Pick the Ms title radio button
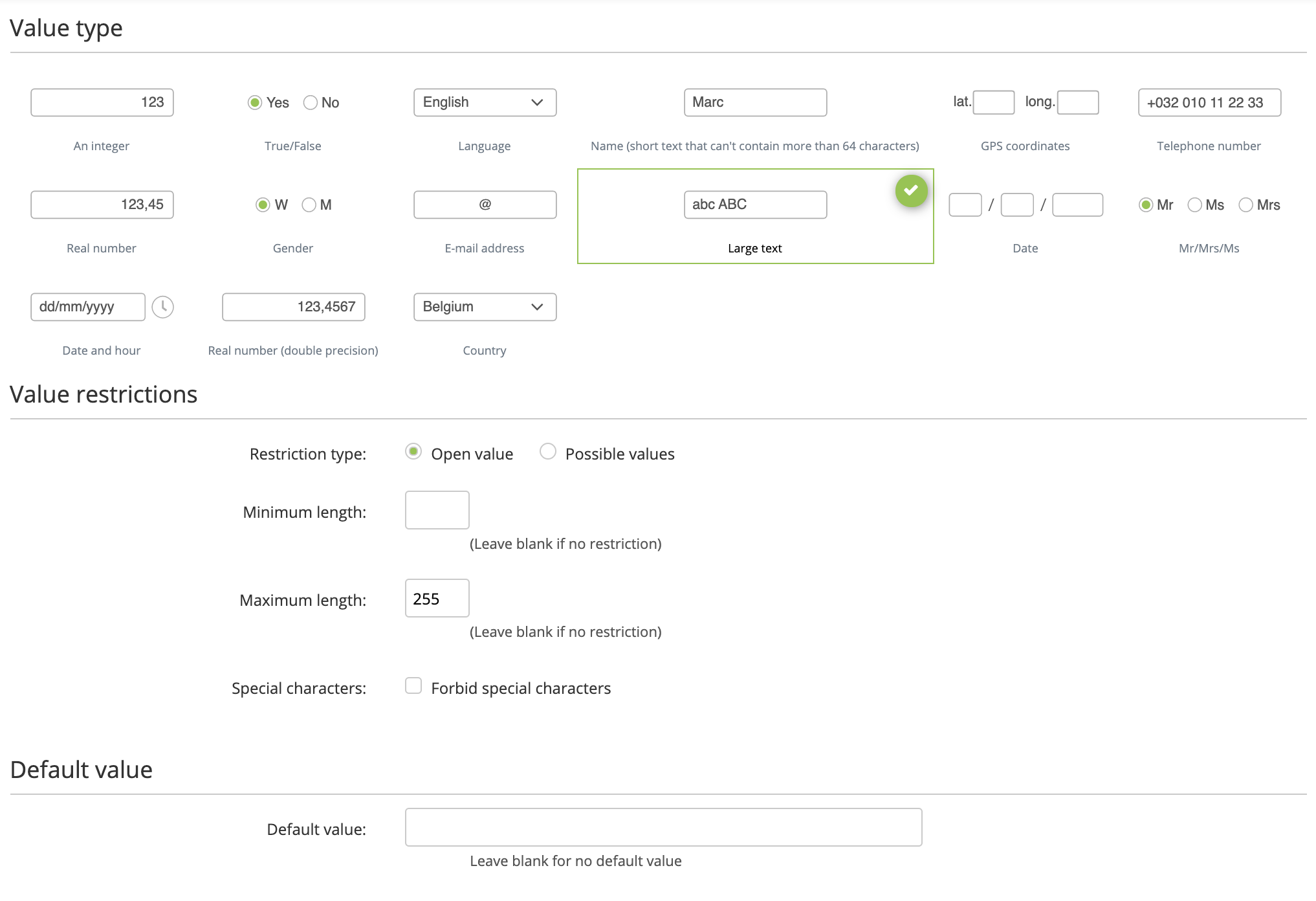Viewport: 1316px width, 901px height. point(1194,205)
